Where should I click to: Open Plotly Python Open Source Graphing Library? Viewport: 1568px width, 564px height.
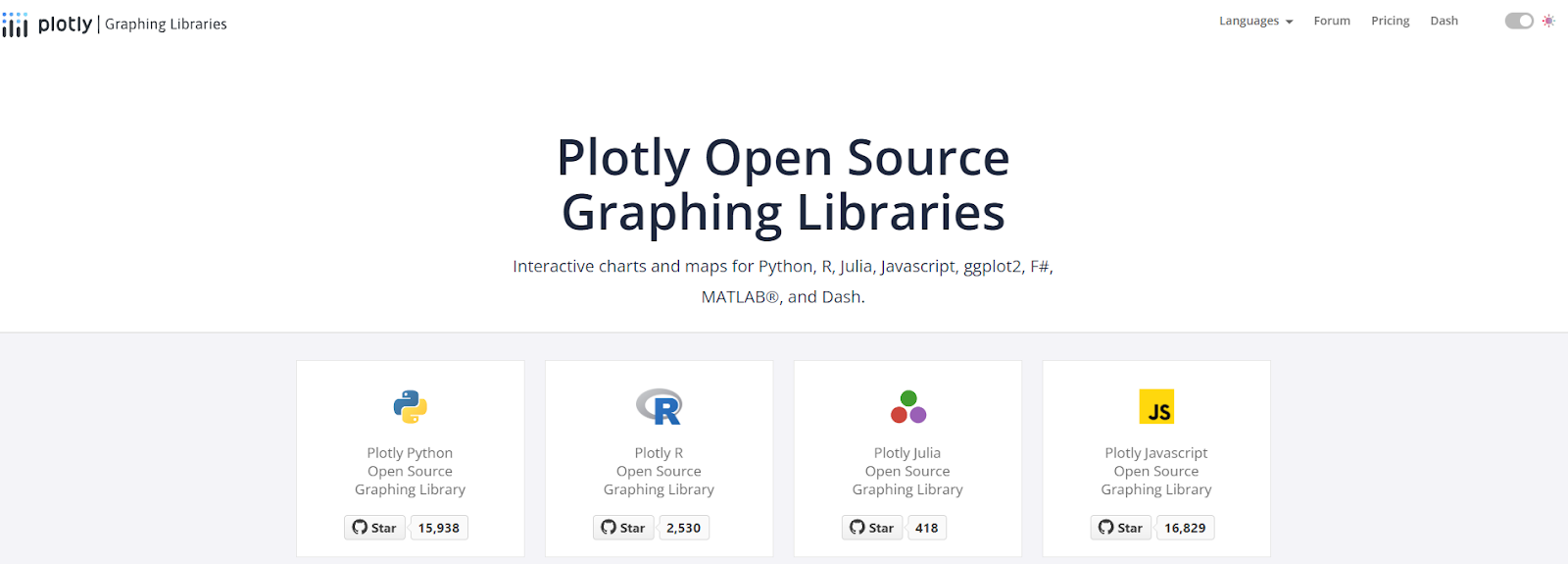[x=410, y=471]
